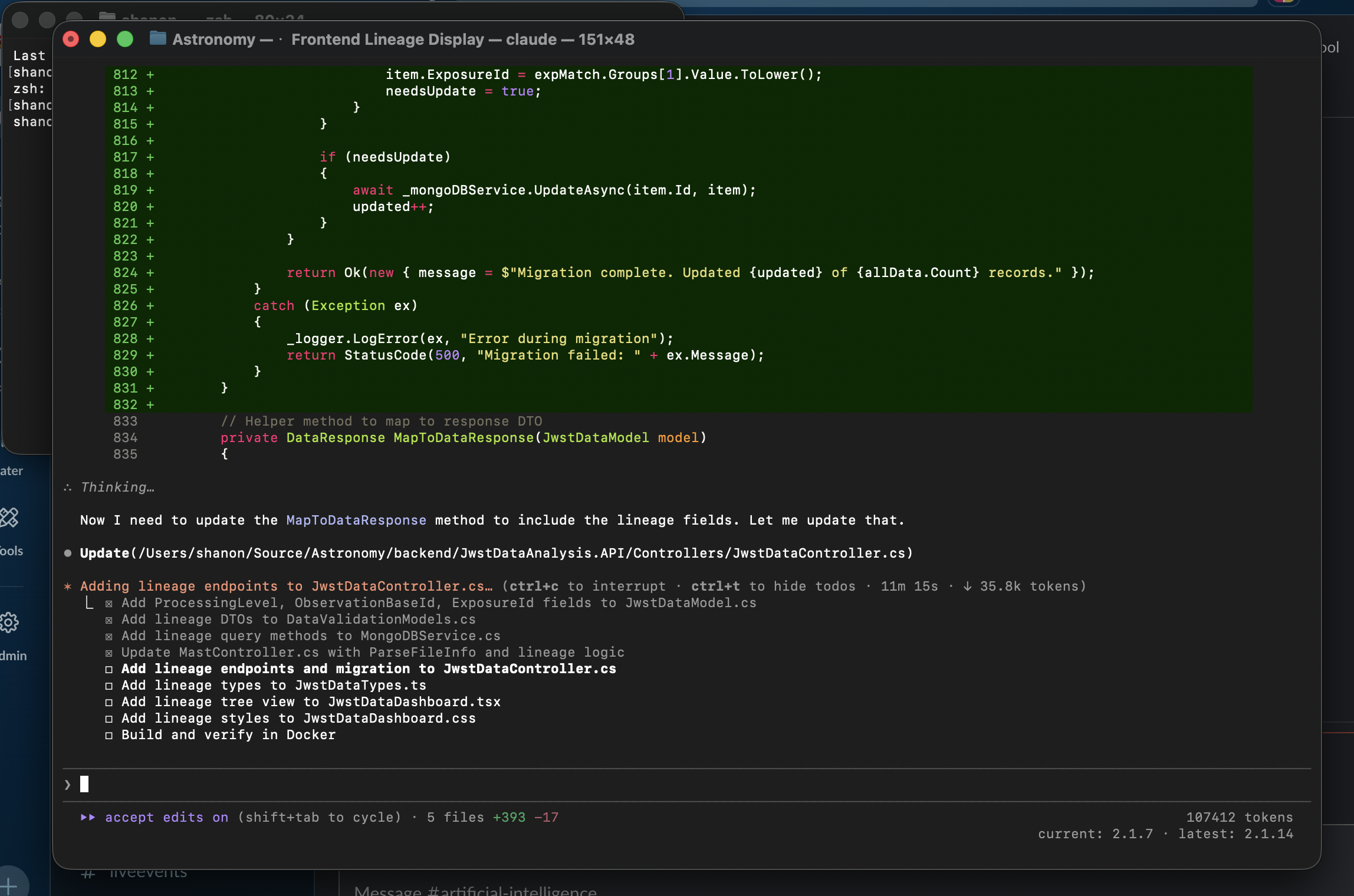Click the tools icon in background left sidebar
1354x896 pixels.
pos(9,518)
